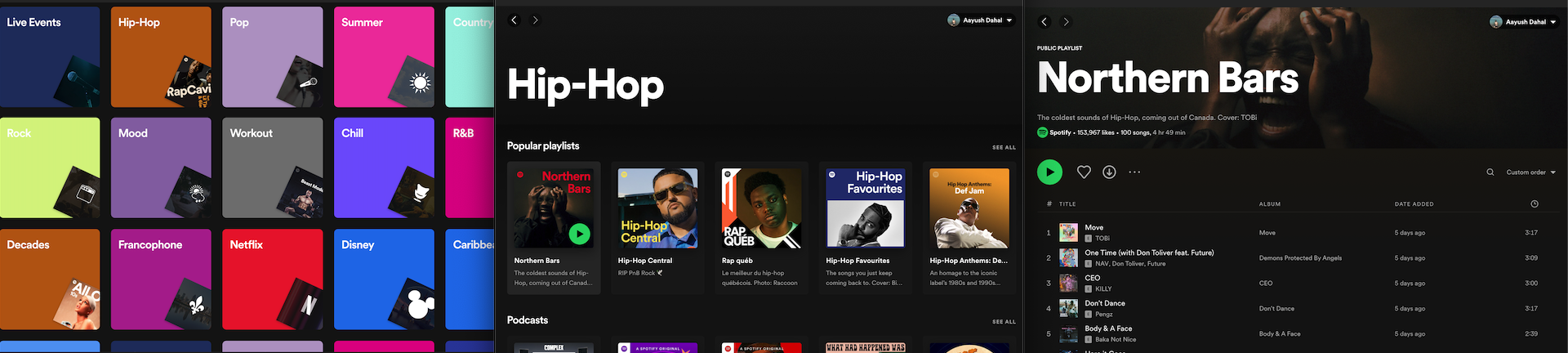Open album Move in album column
Image resolution: width=1568 pixels, height=353 pixels.
click(x=1267, y=233)
